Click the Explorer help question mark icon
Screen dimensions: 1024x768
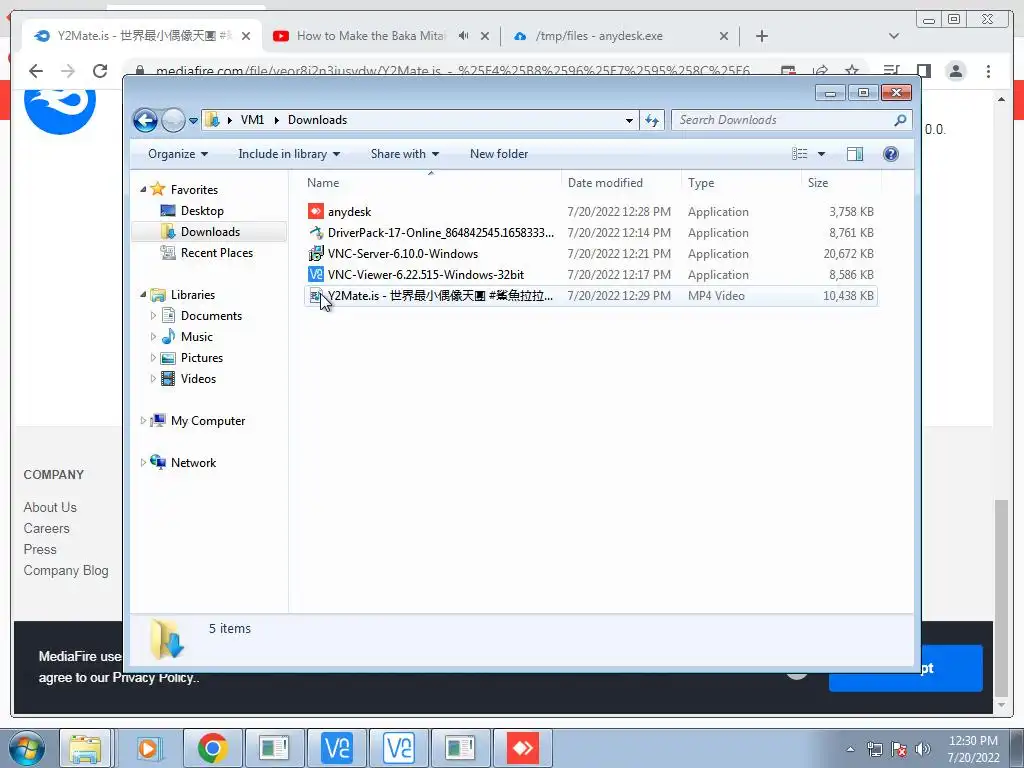click(891, 154)
